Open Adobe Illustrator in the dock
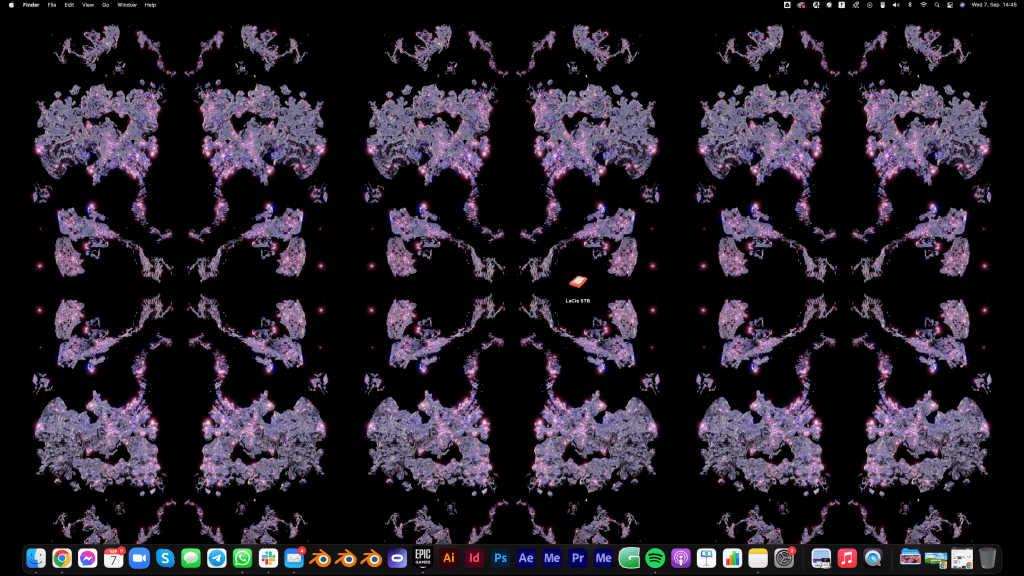Screen dimensions: 1024x576 [x=449, y=558]
